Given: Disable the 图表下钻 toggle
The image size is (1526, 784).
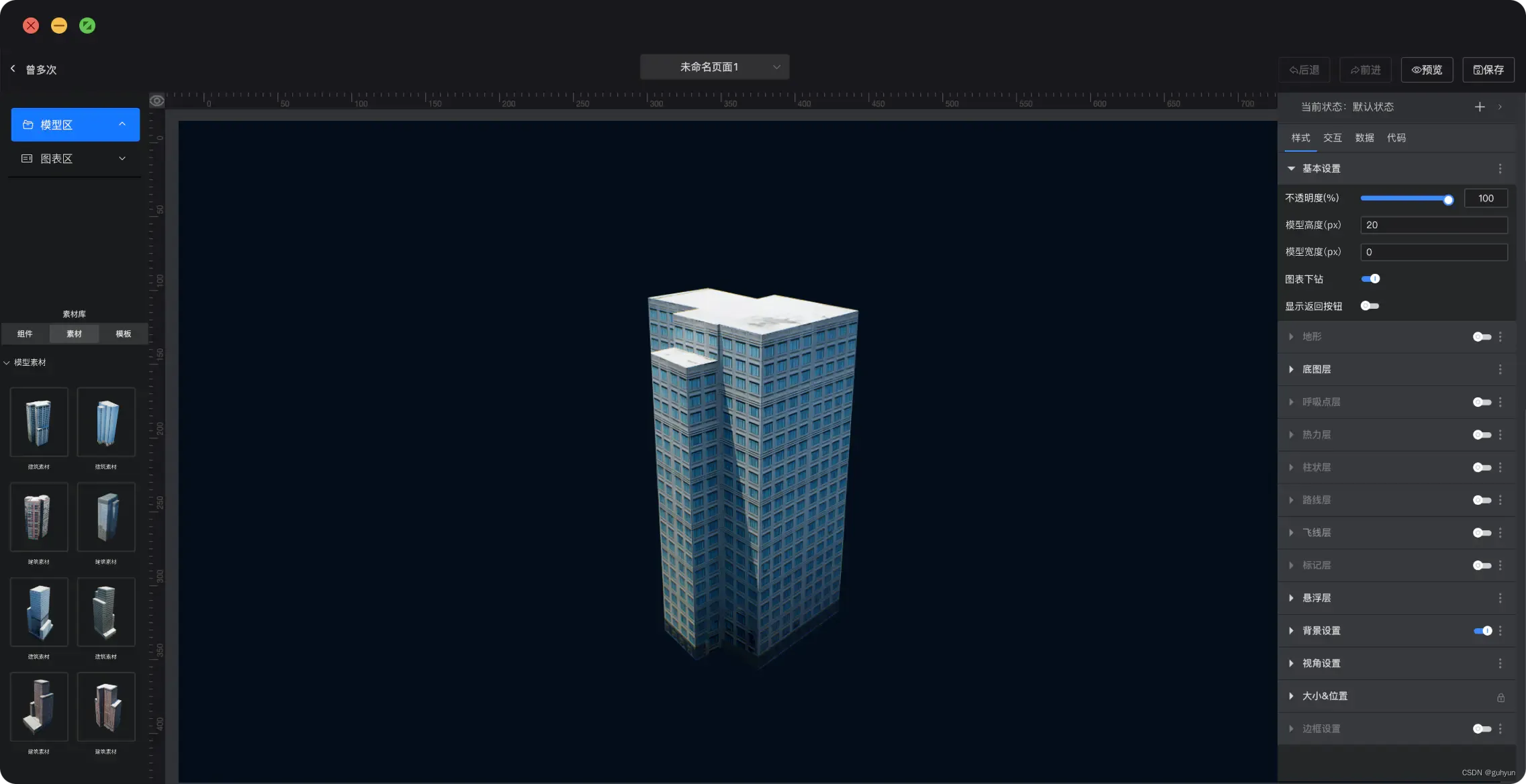Looking at the screenshot, I should click(1370, 279).
